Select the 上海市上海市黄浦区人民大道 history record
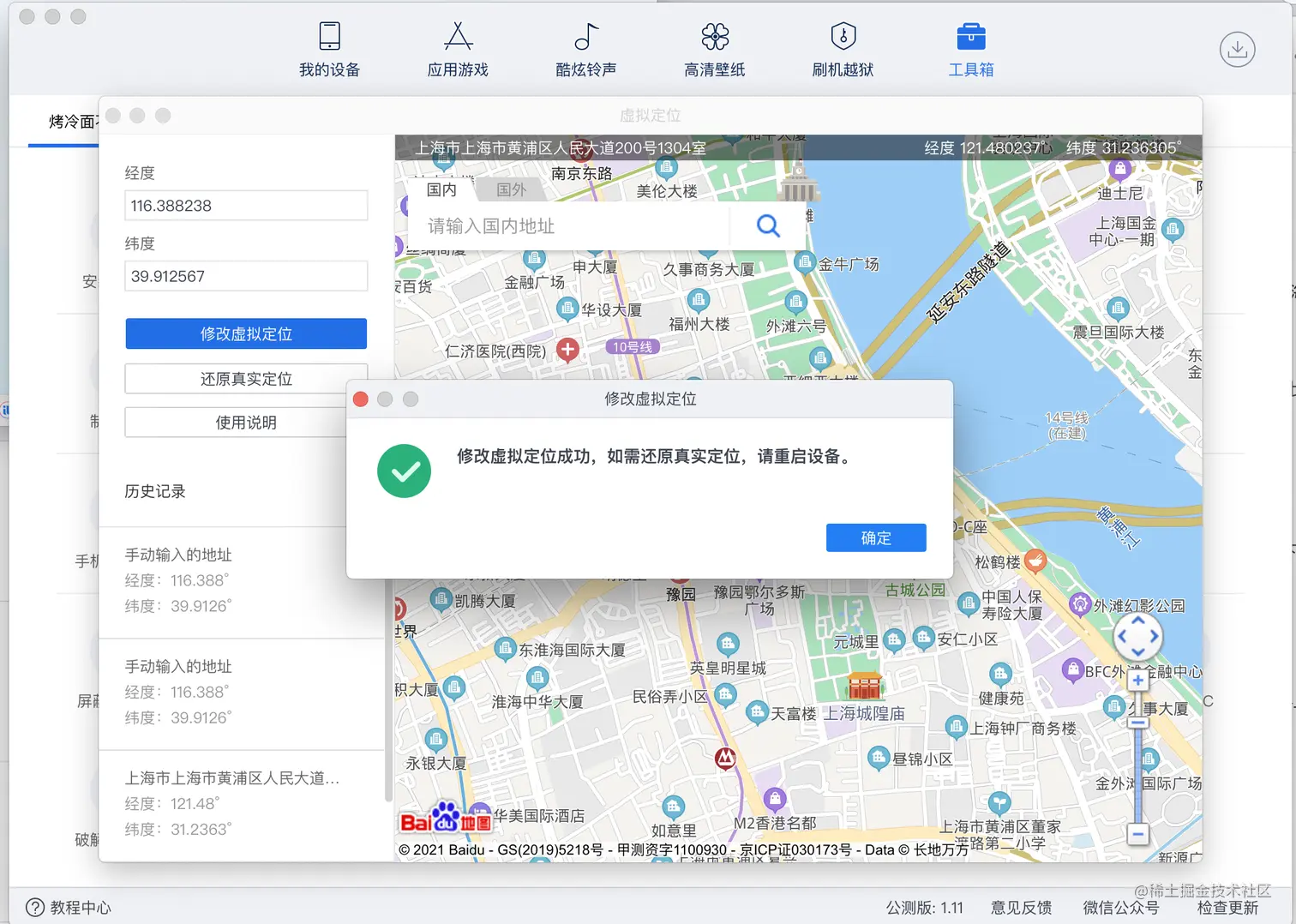The width and height of the screenshot is (1296, 924). [x=242, y=804]
